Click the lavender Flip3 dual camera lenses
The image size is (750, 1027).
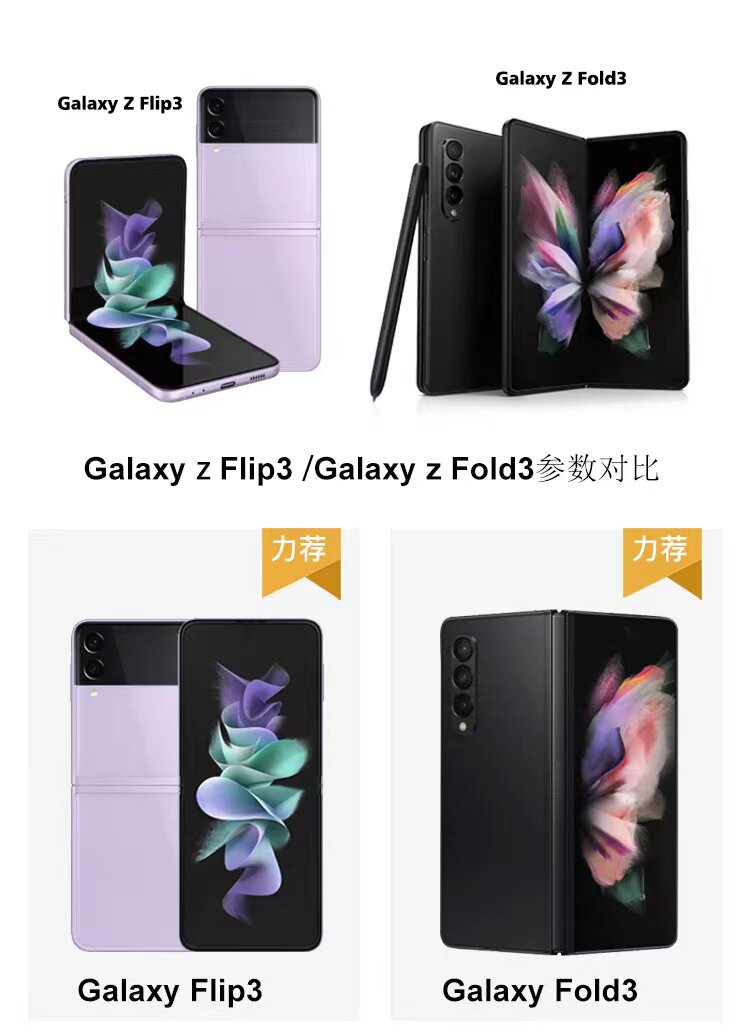(x=215, y=118)
